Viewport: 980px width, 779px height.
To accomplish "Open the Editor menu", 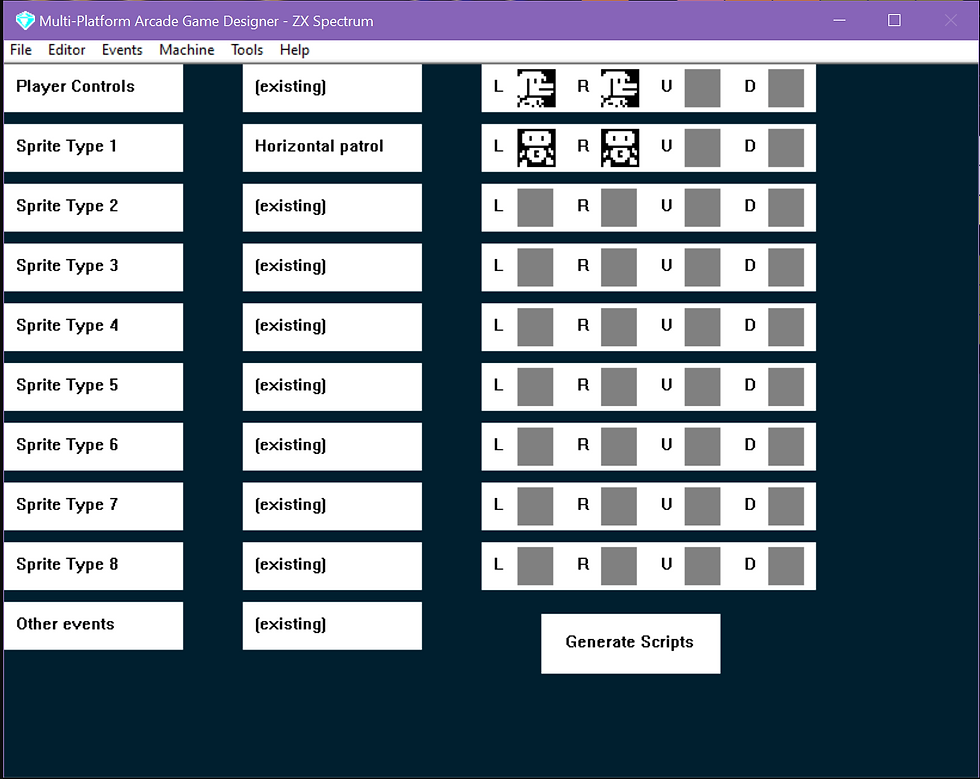I will pos(66,50).
